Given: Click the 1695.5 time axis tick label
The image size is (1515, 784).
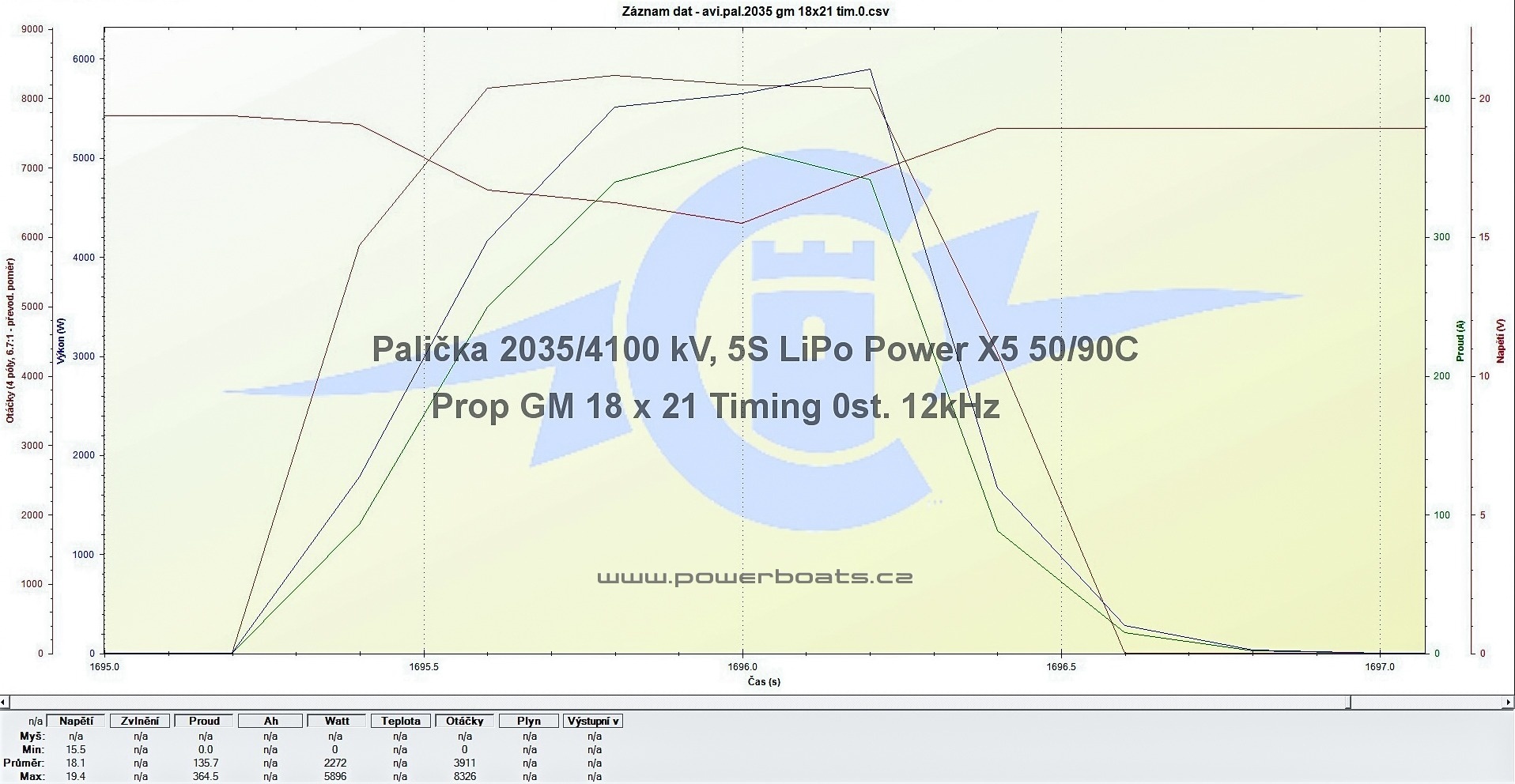Looking at the screenshot, I should [425, 666].
